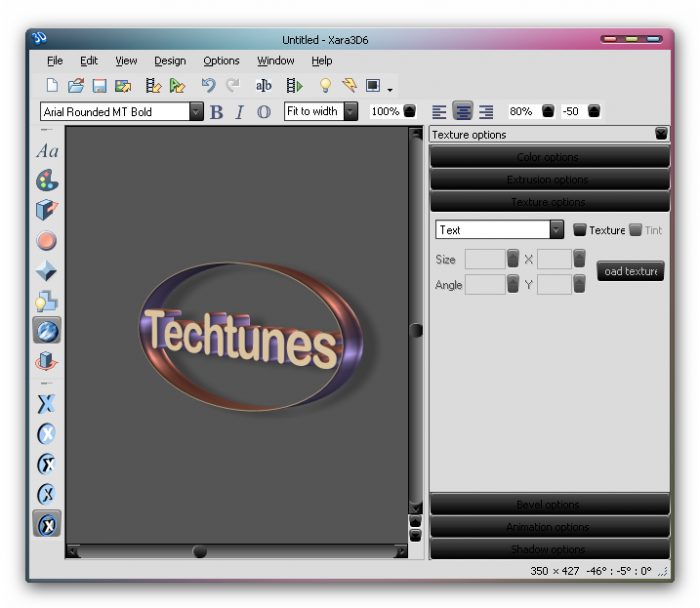Toggle center text alignment
The width and height of the screenshot is (700, 608).
click(463, 112)
